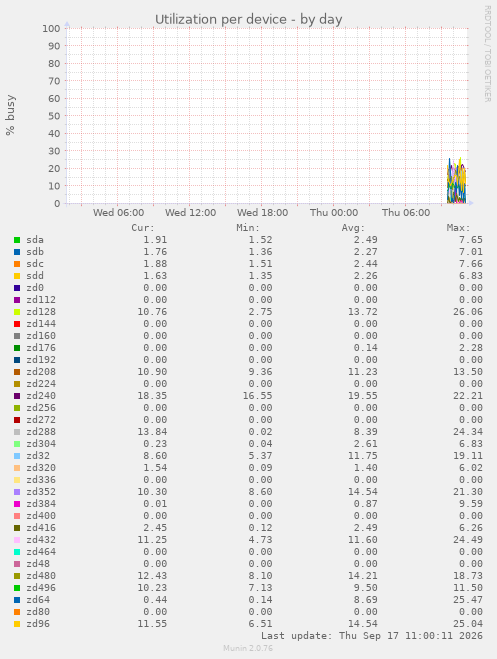Screen dimensions: 497x659
Task: Click the 'Wed 06:00' time axis label
Action: [118, 213]
